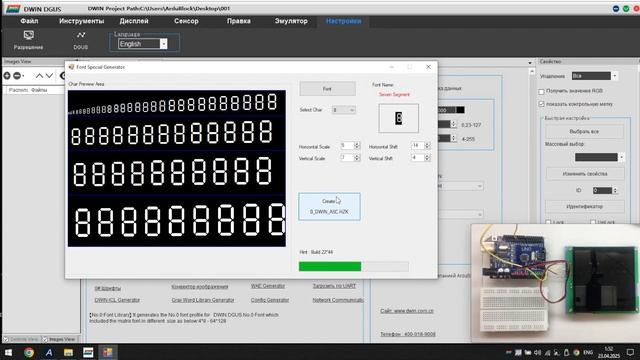Toggle the Controls View checkbox
This screenshot has width=640, height=360.
6,339
